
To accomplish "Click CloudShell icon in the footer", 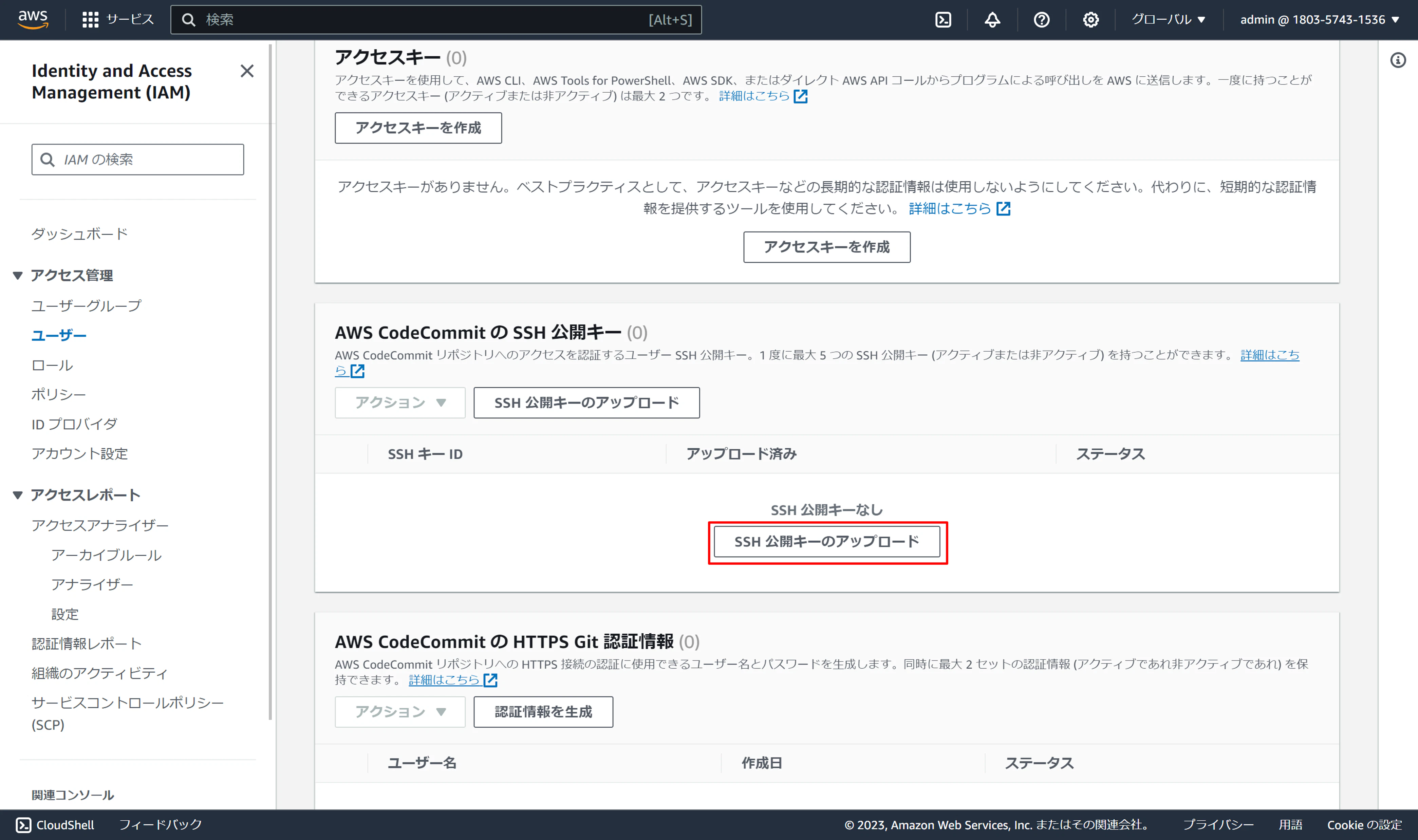I will [x=24, y=825].
